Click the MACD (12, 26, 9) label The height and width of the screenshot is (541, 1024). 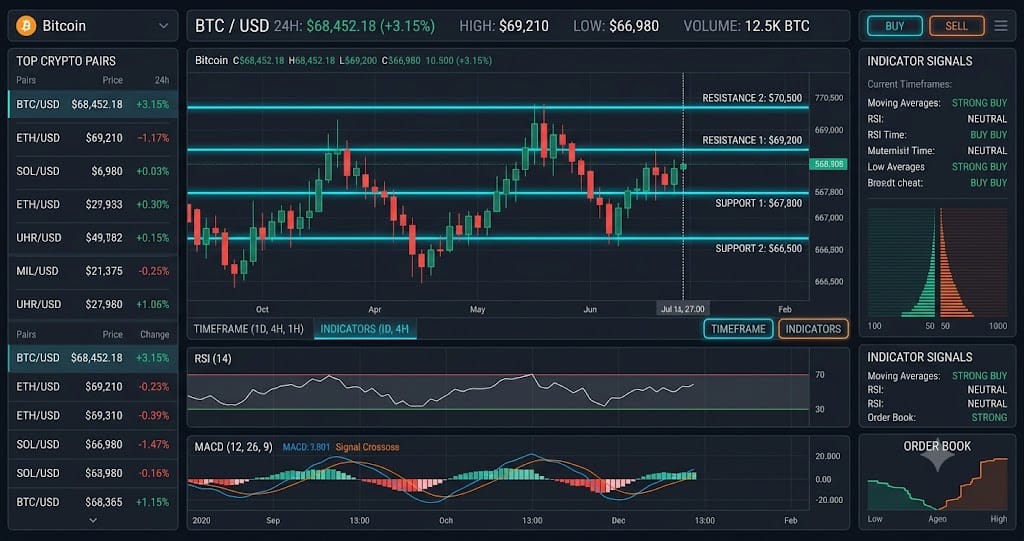click(x=233, y=448)
